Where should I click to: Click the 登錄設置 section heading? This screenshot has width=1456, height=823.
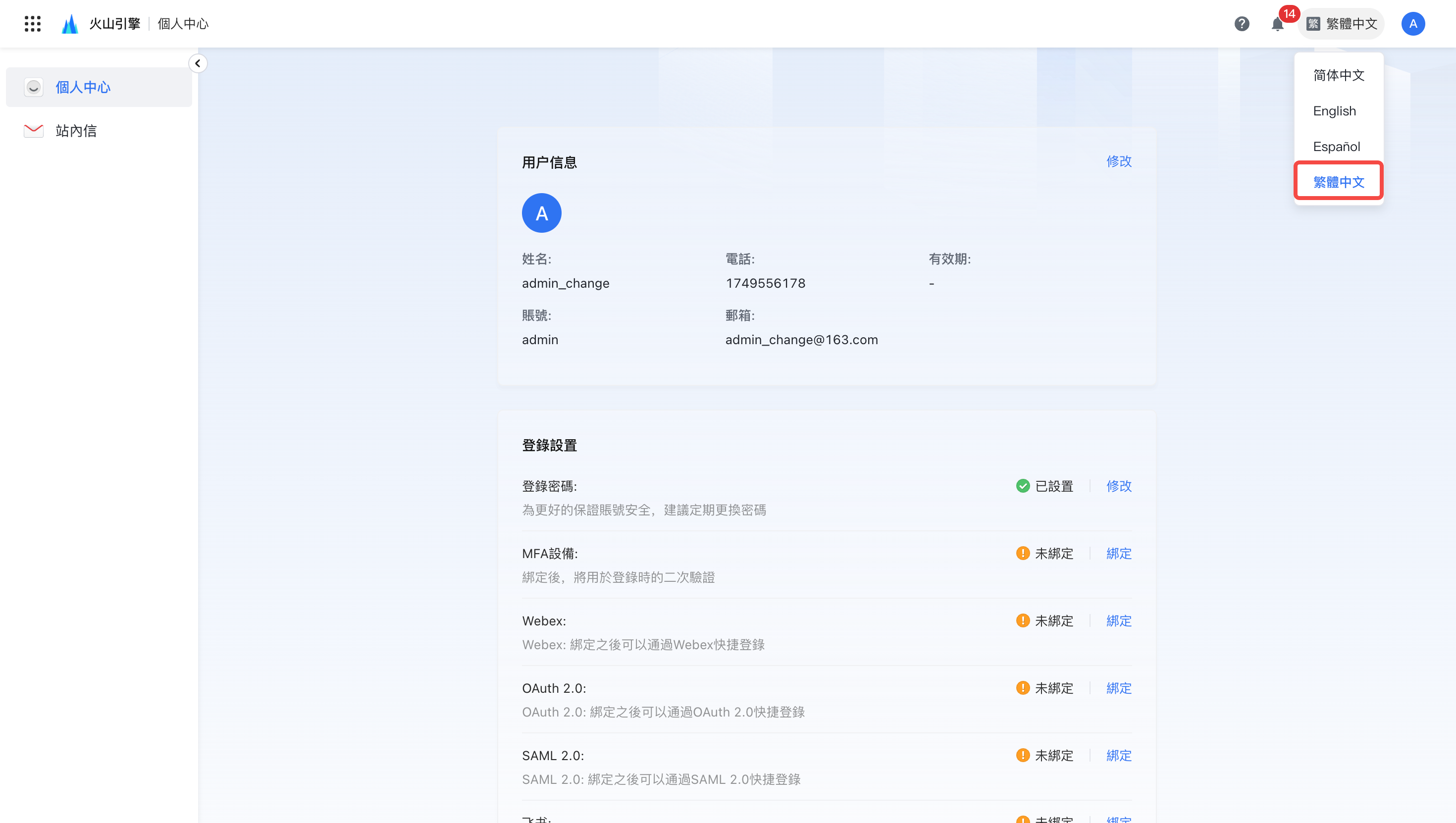pyautogui.click(x=549, y=445)
